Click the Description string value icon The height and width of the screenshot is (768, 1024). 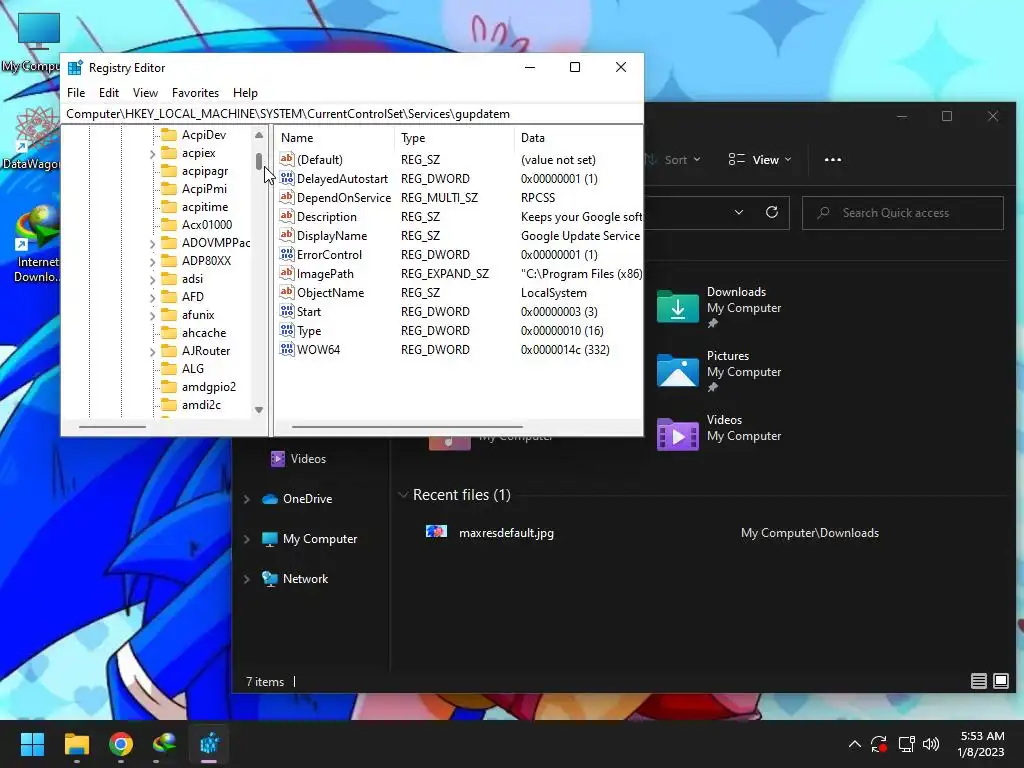tap(287, 216)
